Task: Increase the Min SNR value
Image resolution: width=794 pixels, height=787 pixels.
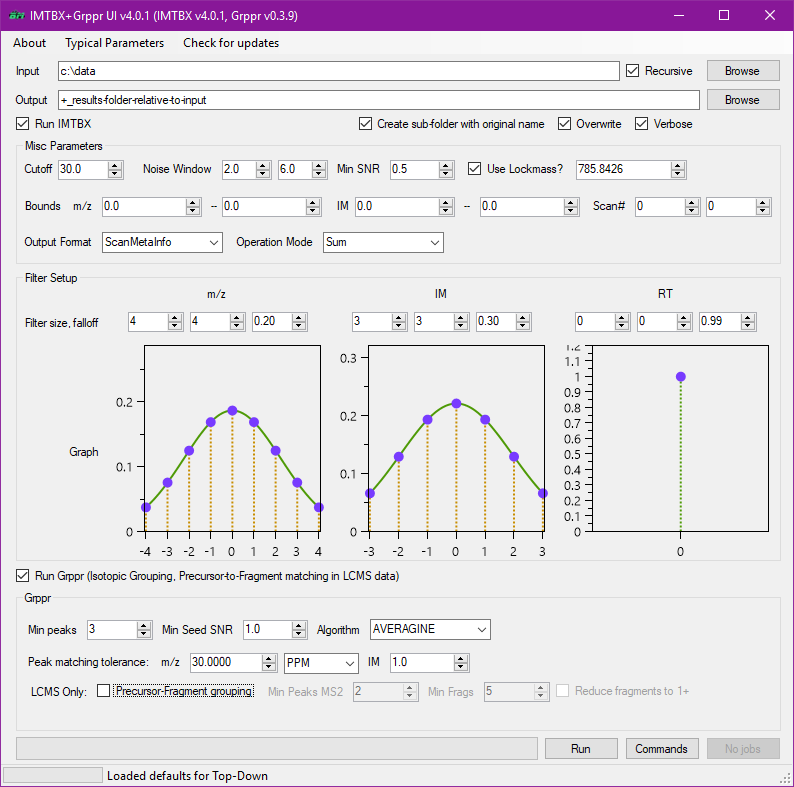Action: (446, 165)
